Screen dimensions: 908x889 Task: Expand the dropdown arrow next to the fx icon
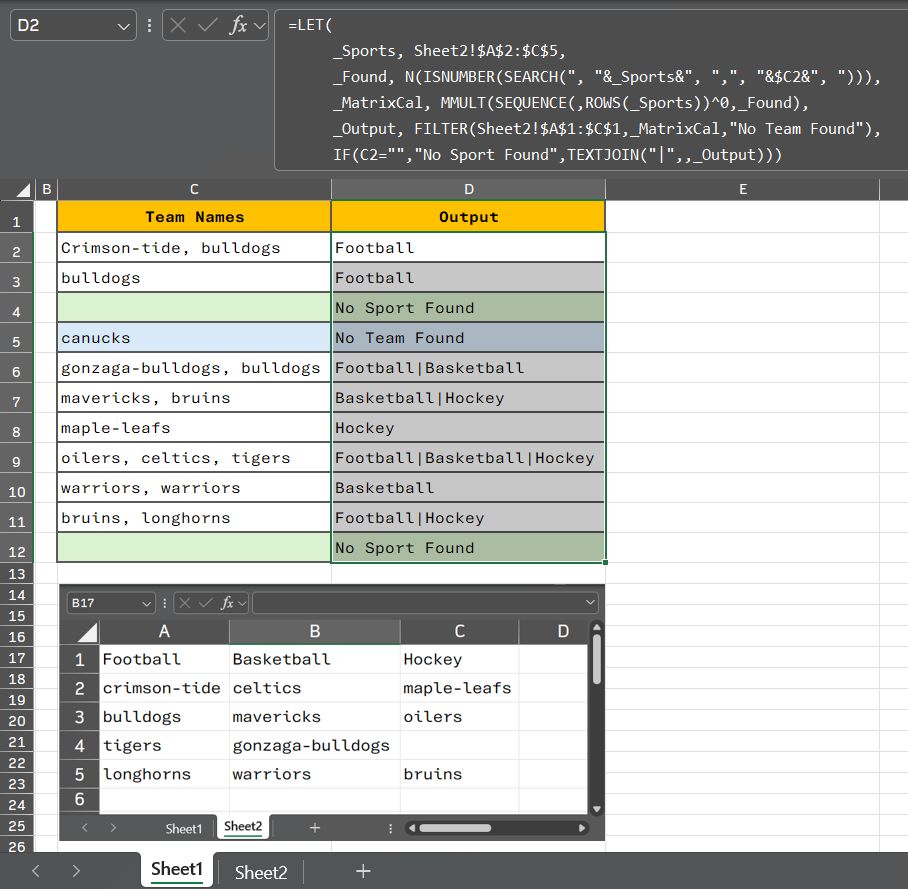pyautogui.click(x=259, y=25)
